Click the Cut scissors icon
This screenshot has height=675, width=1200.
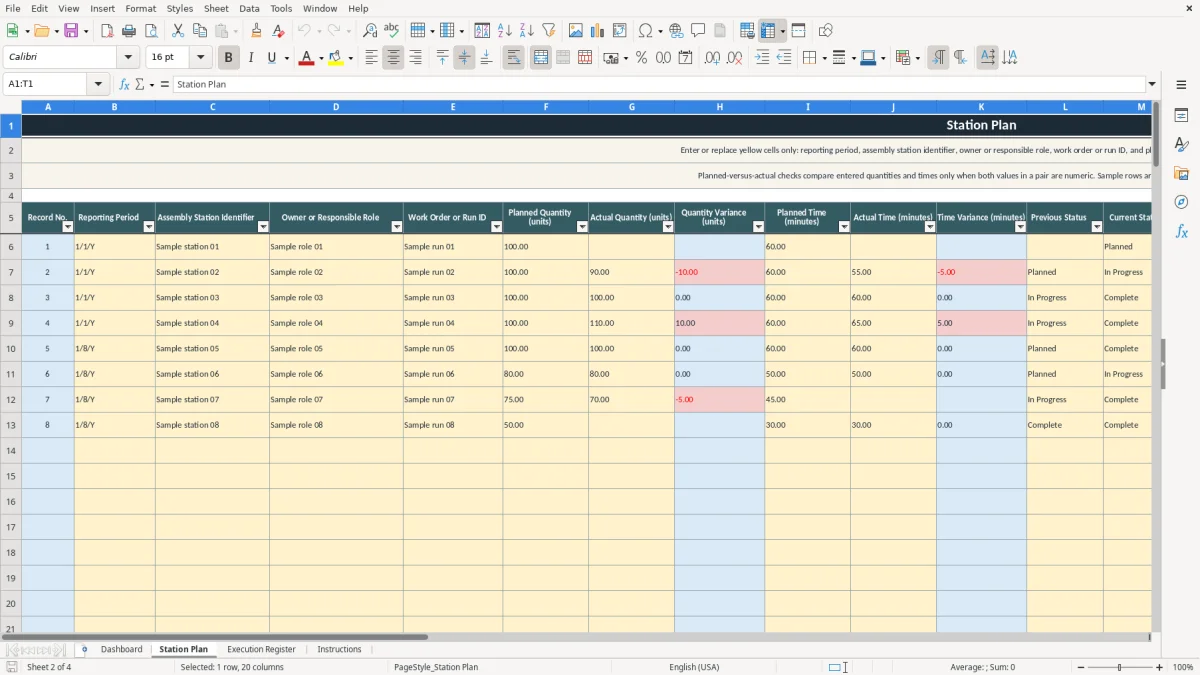(x=178, y=31)
